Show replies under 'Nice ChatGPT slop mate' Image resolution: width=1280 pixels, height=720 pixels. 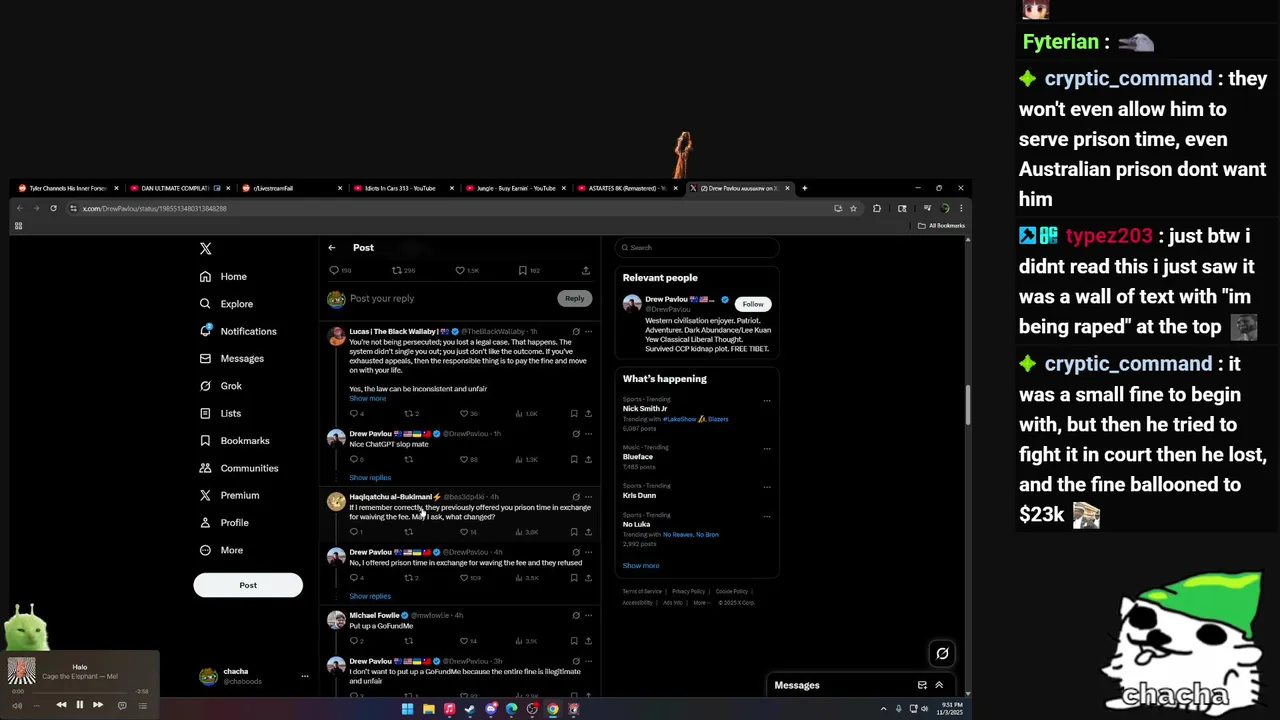[370, 477]
